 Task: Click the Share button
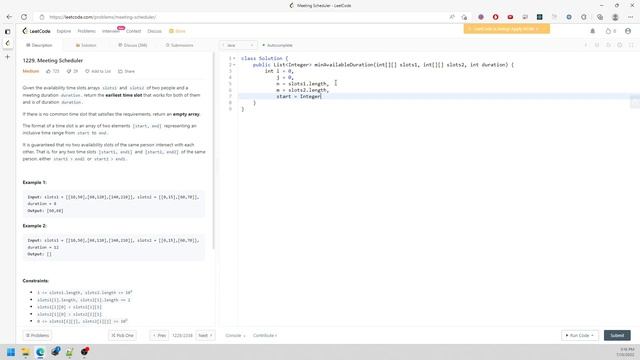pyautogui.click(x=127, y=71)
